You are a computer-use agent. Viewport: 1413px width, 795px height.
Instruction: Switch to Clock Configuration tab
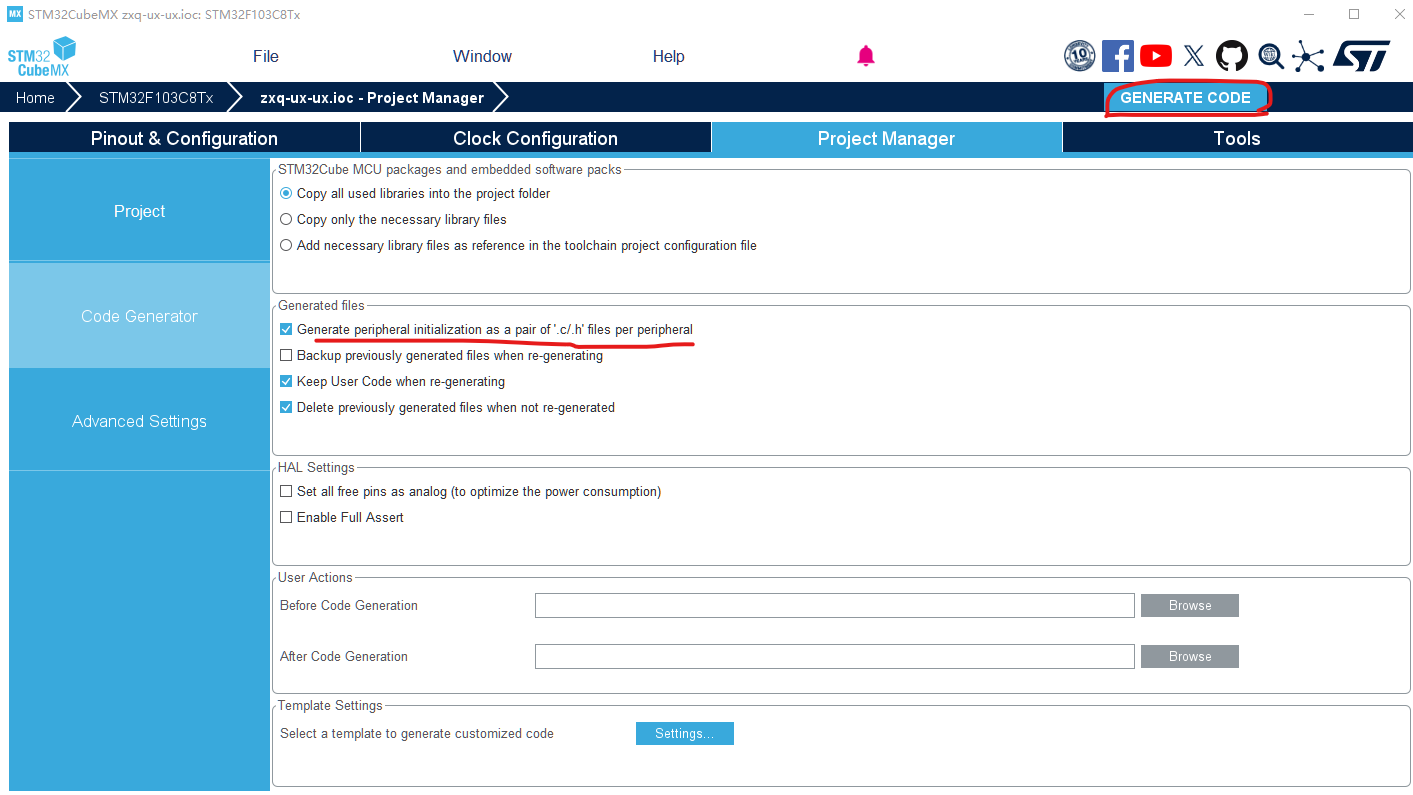click(x=535, y=138)
